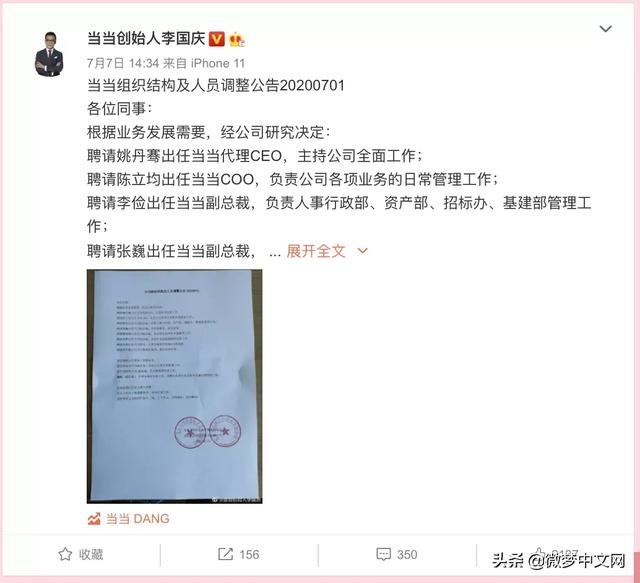Click the 头条 @微萝中文网 watermark
Image resolution: width=640 pixels, height=583 pixels.
pyautogui.click(x=558, y=561)
